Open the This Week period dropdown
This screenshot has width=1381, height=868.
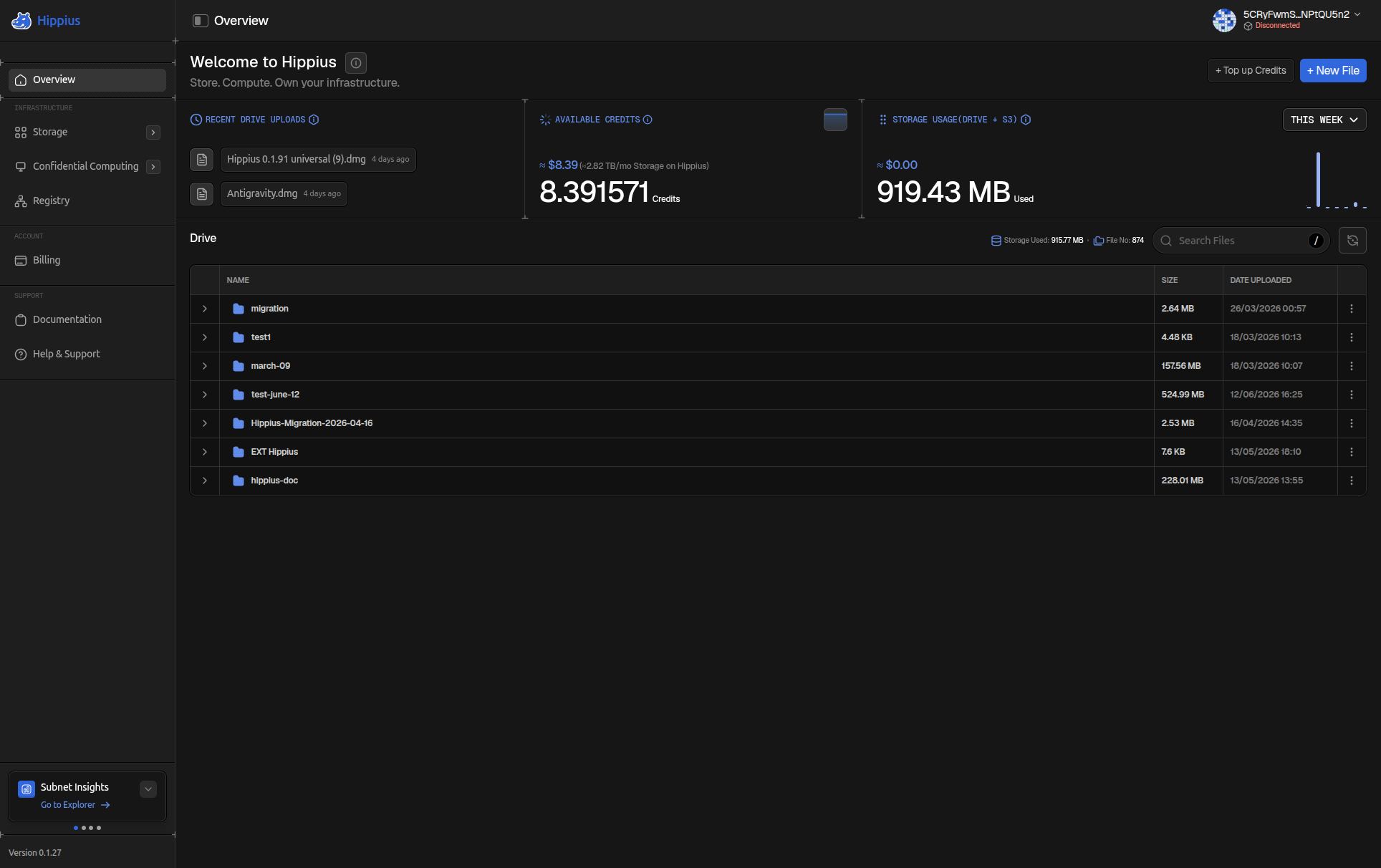coord(1324,120)
